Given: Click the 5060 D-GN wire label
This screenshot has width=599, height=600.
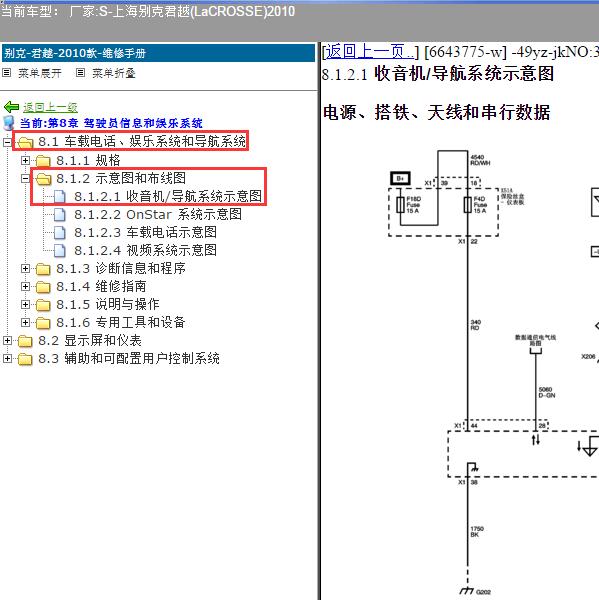Looking at the screenshot, I should [547, 392].
